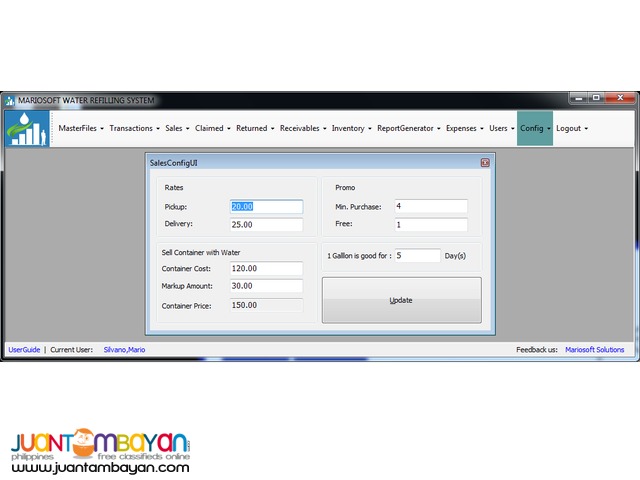Image resolution: width=640 pixels, height=480 pixels.
Task: Close the Mariosoft application window
Action: tap(620, 98)
